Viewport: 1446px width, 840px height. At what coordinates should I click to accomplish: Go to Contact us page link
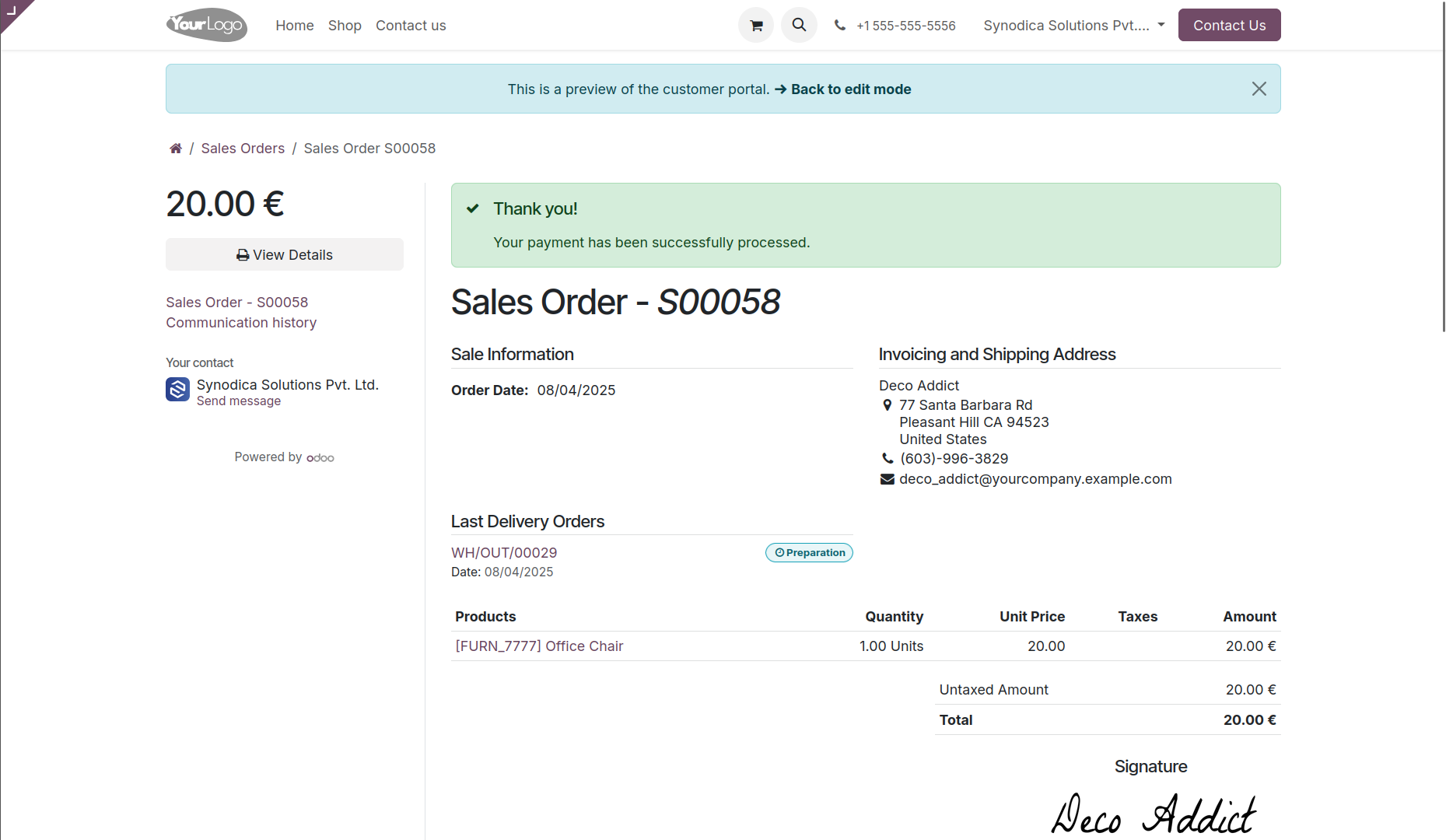[x=411, y=26]
